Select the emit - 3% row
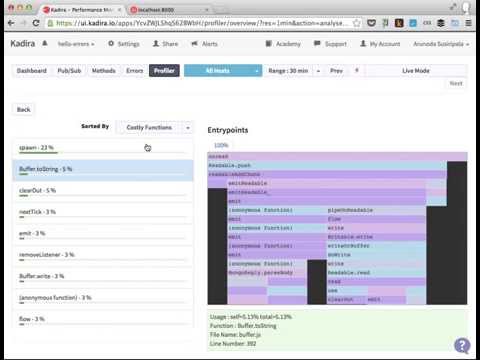Image resolution: width=480 pixels, height=360 pixels. (x=103, y=234)
